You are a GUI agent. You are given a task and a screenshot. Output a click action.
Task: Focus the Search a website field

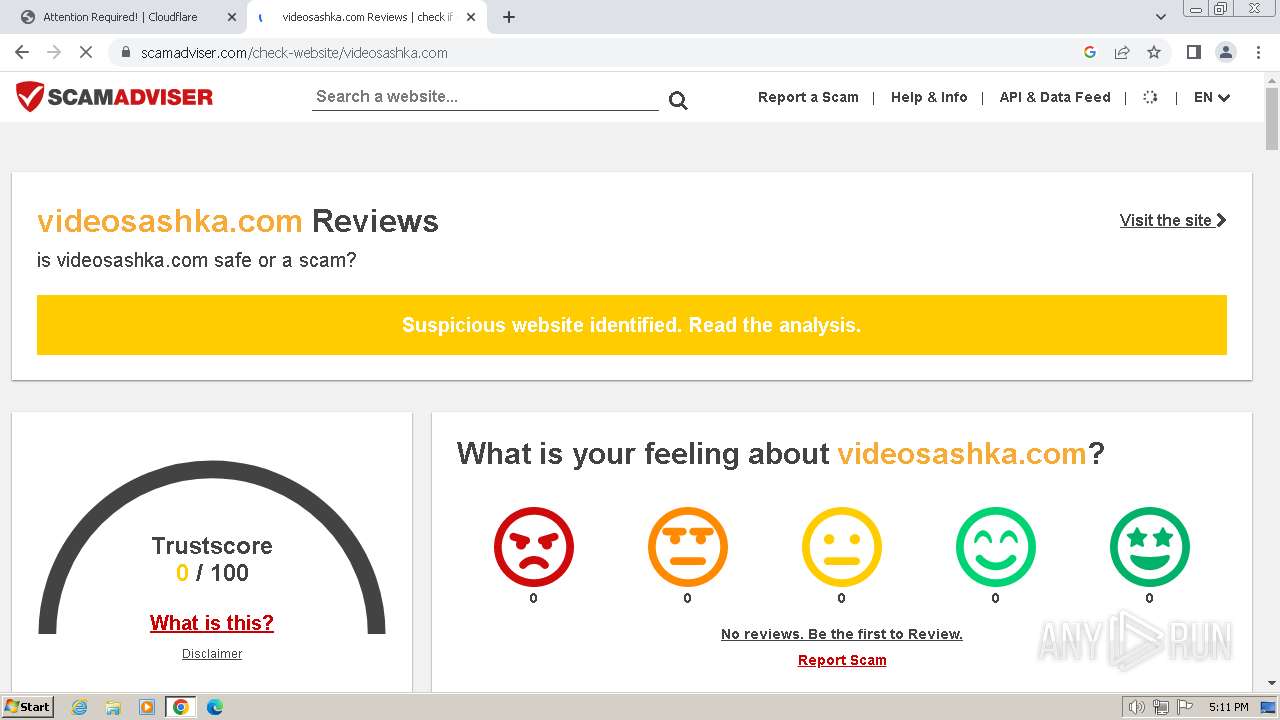pos(485,97)
